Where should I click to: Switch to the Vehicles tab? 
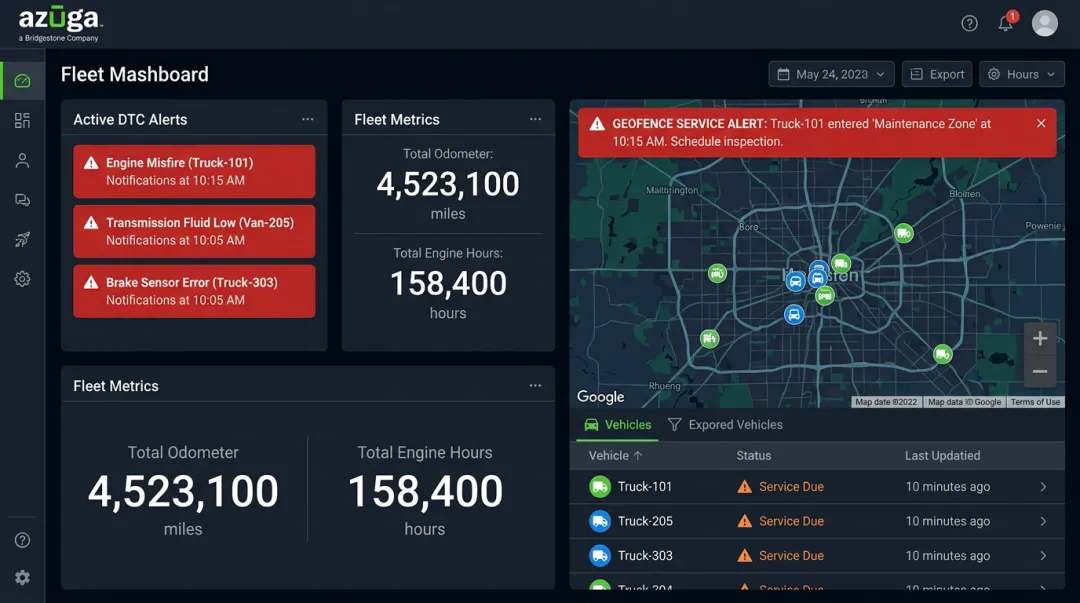pos(617,425)
